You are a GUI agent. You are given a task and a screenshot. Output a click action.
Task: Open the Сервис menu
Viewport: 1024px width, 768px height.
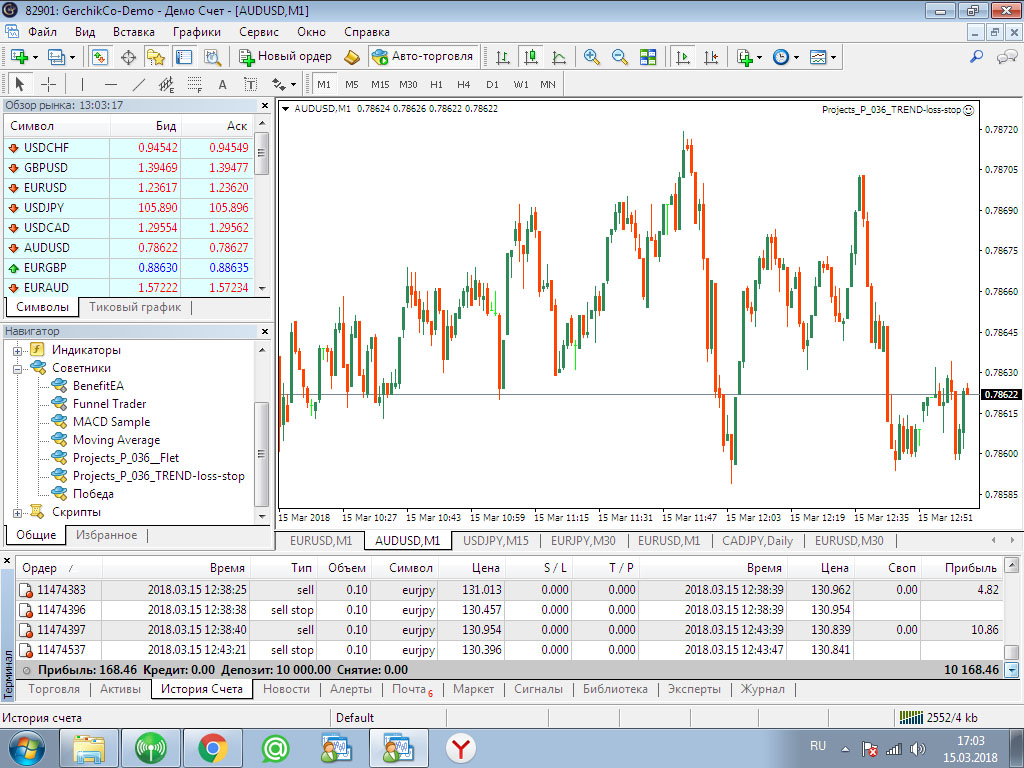(x=259, y=32)
